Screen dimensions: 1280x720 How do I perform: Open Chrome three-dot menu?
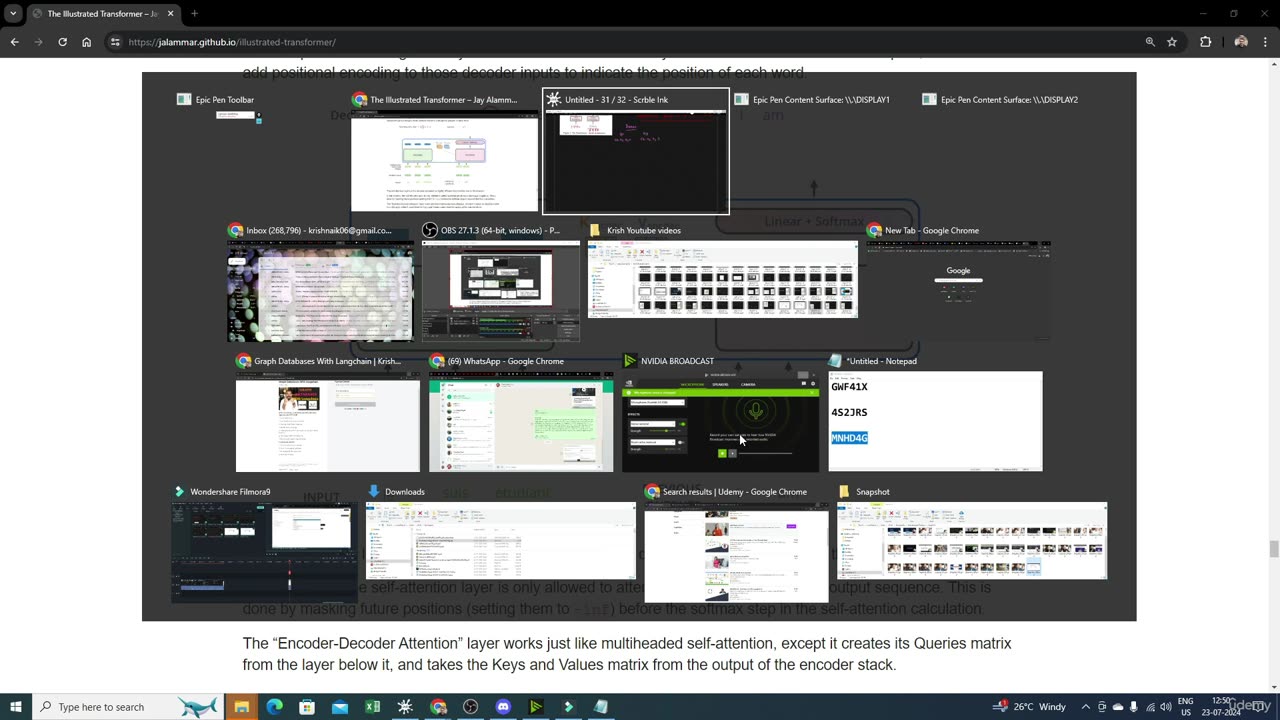1265,42
